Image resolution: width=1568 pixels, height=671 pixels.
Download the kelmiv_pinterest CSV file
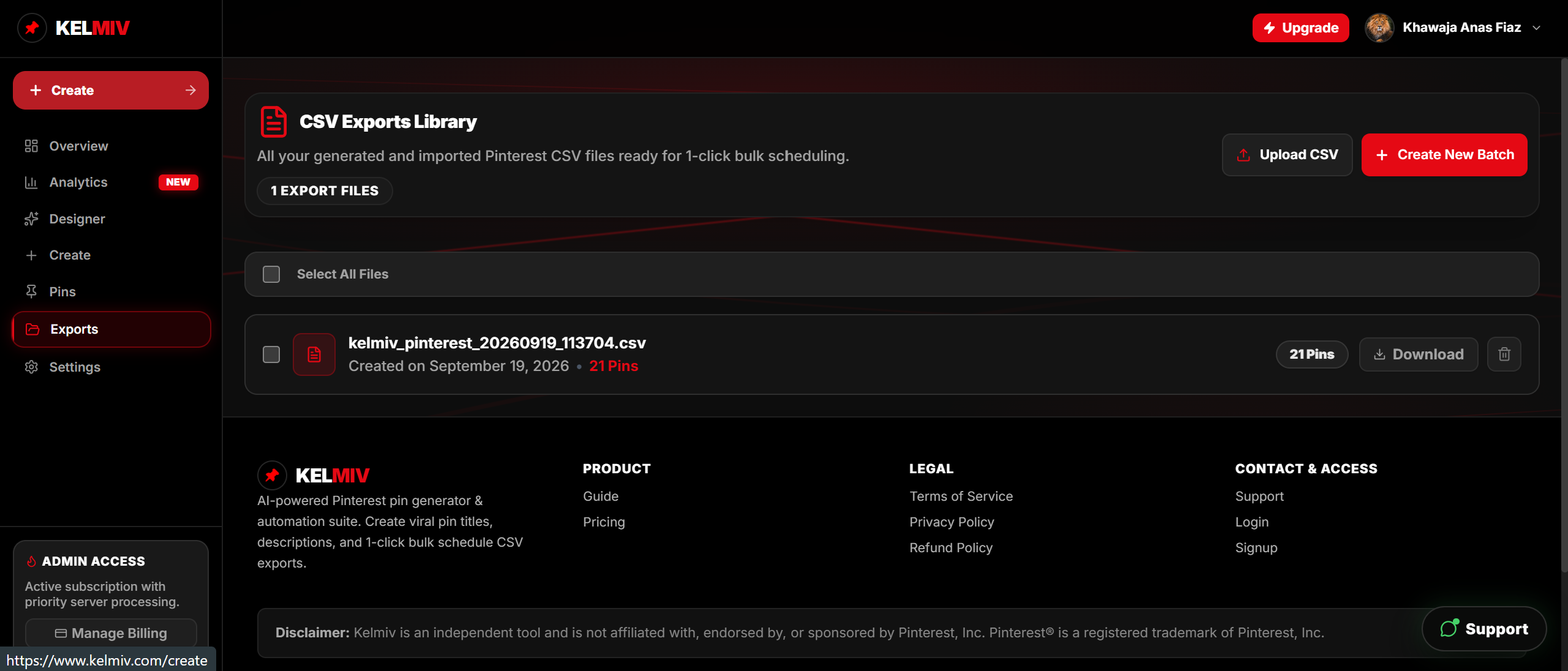click(1419, 354)
